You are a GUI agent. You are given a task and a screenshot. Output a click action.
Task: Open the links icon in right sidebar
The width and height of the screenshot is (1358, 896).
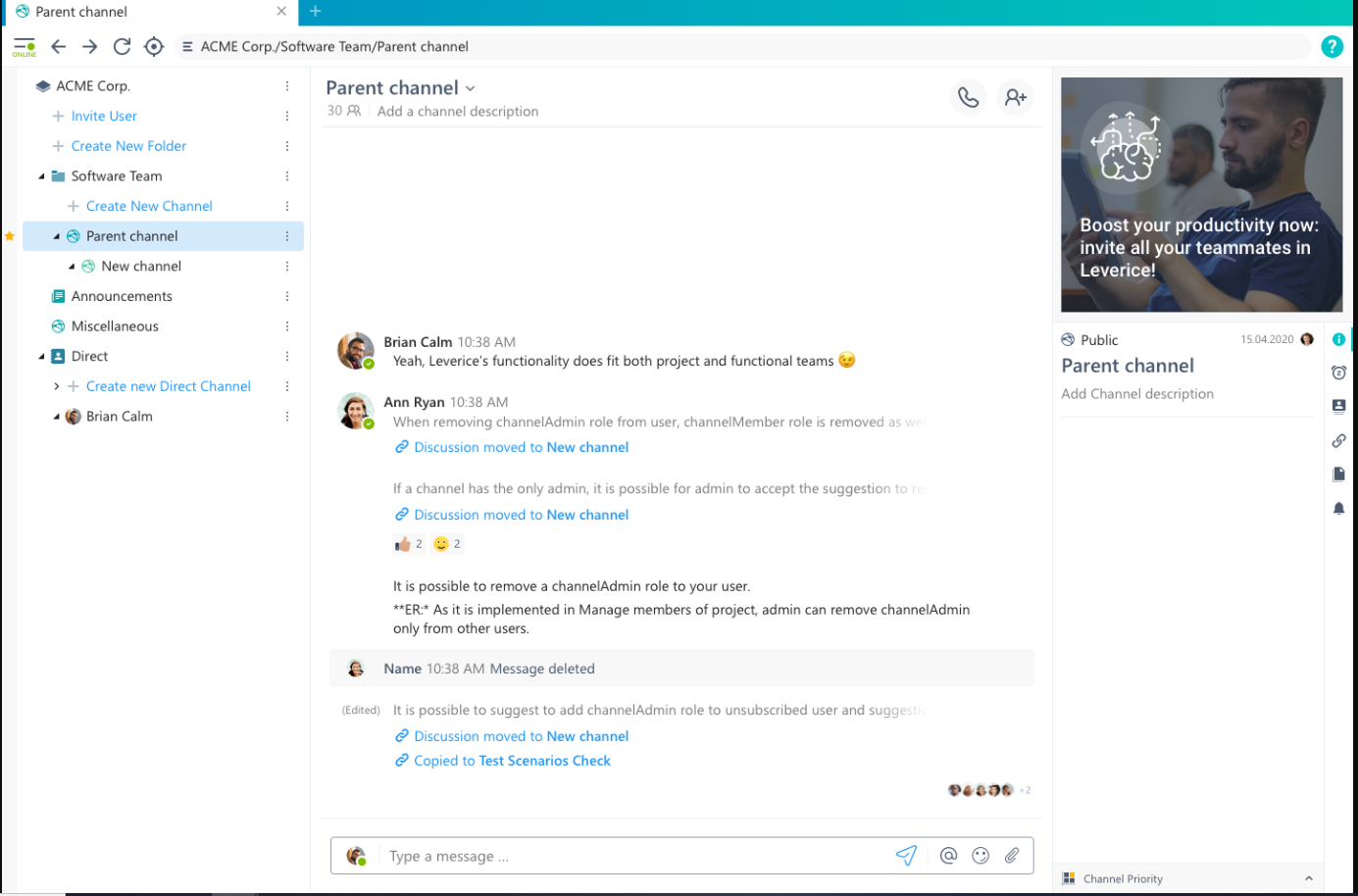click(x=1338, y=440)
